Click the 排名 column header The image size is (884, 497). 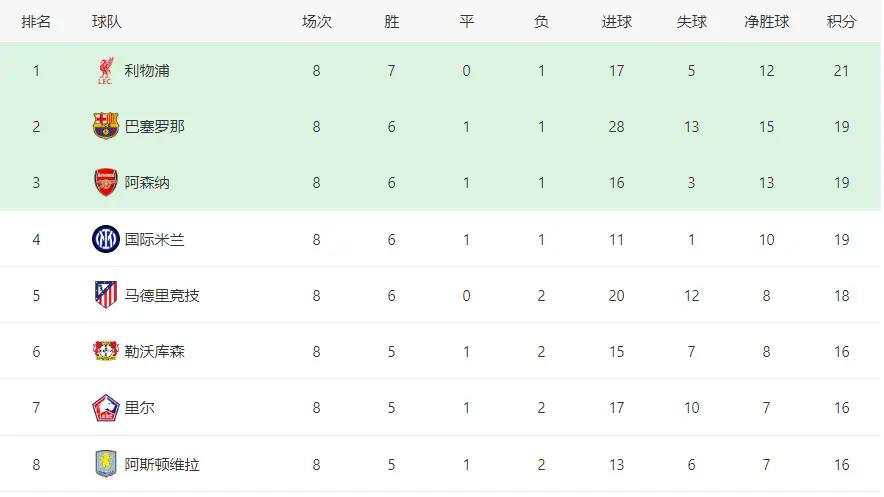[x=36, y=21]
